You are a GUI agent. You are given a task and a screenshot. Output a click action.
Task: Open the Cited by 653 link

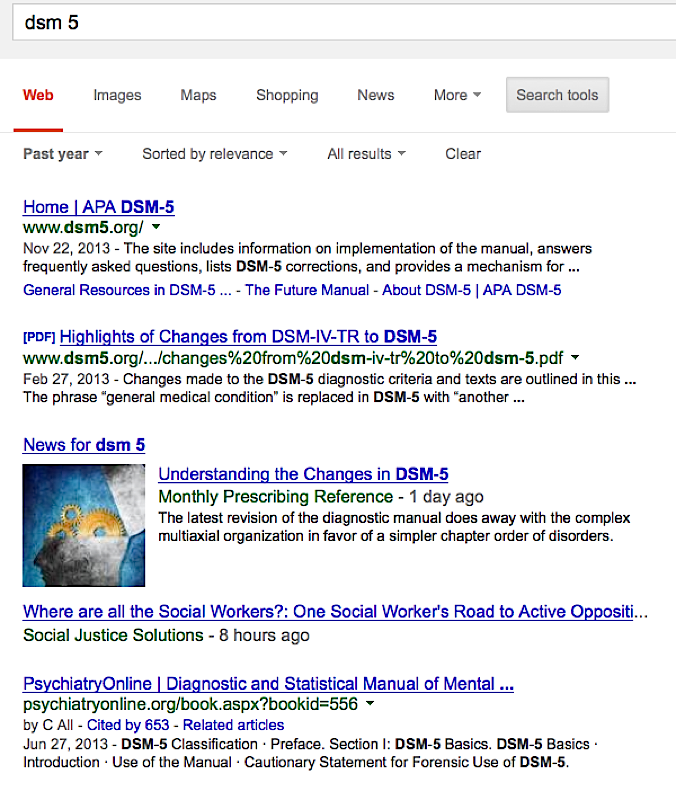click(x=128, y=725)
